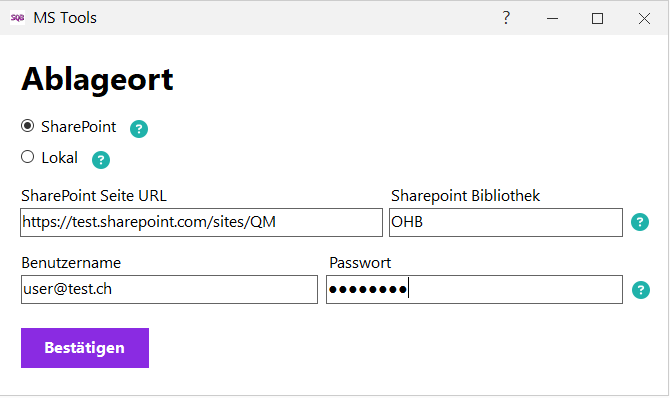
Task: Confirm with the Bestätigen button
Action: [x=85, y=348]
